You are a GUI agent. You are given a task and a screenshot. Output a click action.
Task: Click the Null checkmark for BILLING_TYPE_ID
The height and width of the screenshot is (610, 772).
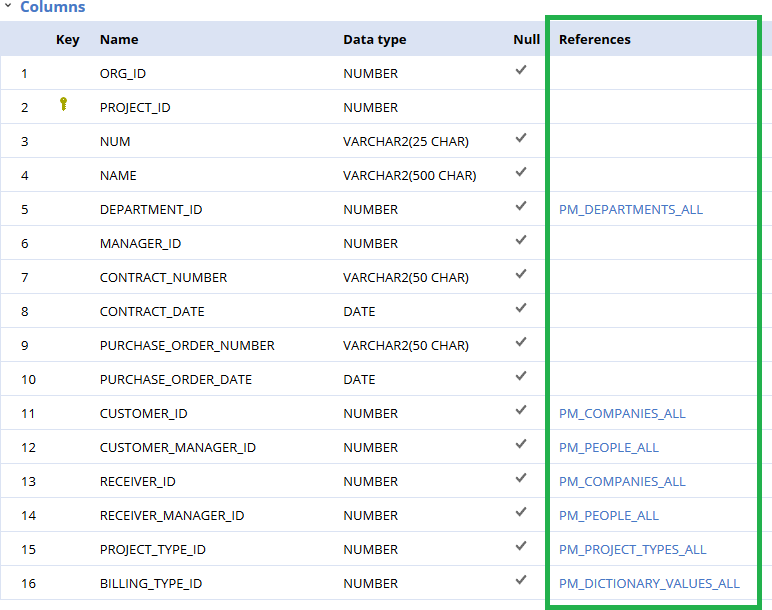click(x=520, y=581)
